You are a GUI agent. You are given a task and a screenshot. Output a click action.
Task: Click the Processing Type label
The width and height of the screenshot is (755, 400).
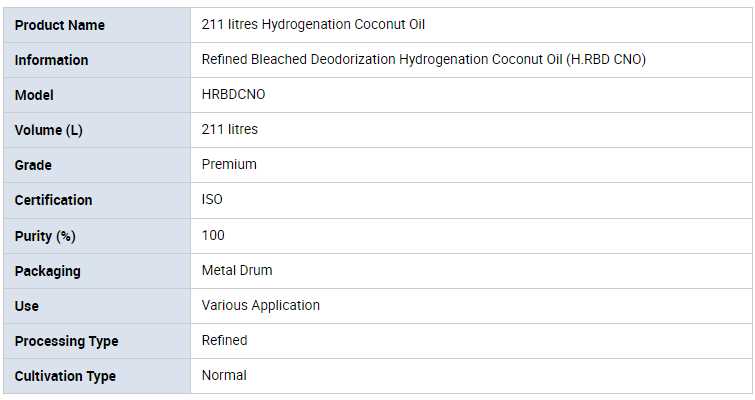tap(66, 341)
